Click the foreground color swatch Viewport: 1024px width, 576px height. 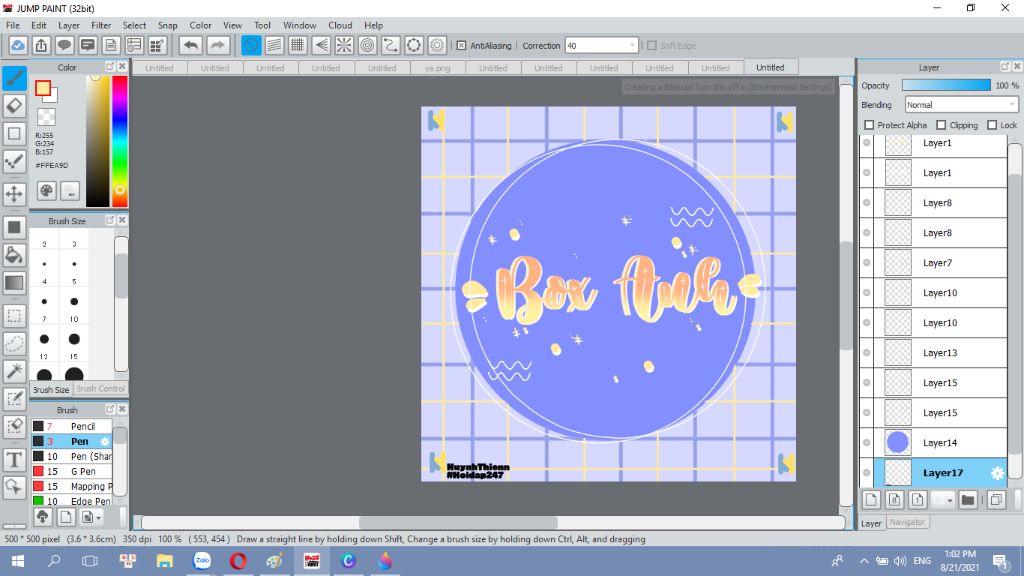click(43, 88)
